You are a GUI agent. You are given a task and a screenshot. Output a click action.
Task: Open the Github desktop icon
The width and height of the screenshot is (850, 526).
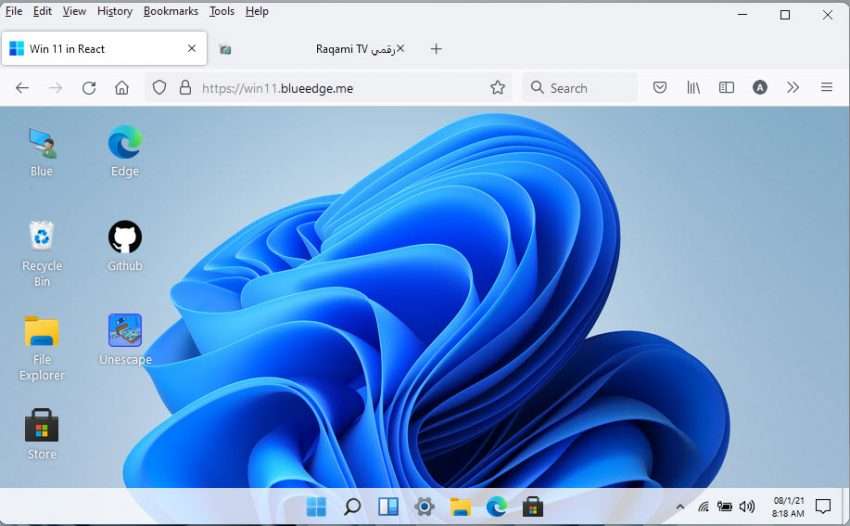tap(125, 246)
